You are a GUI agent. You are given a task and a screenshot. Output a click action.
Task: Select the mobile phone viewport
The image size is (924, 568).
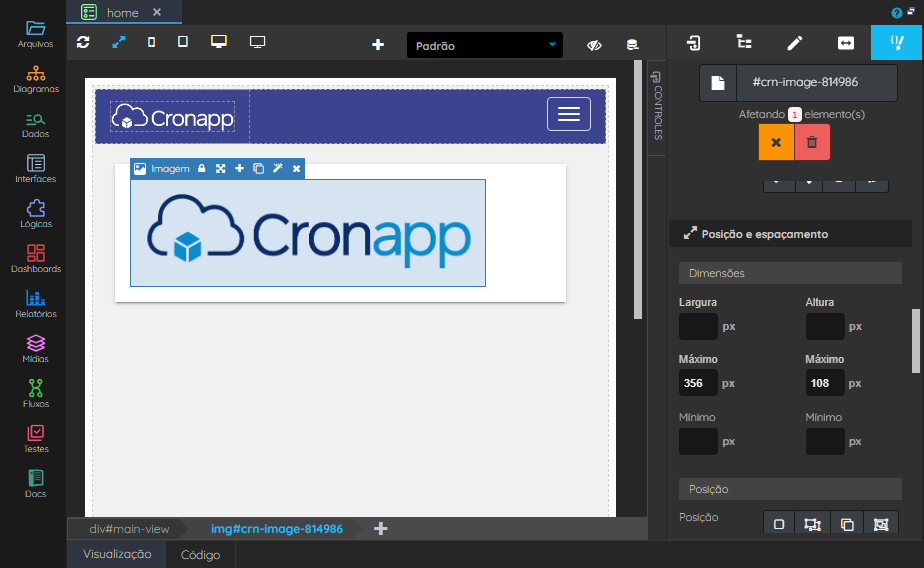tap(151, 42)
